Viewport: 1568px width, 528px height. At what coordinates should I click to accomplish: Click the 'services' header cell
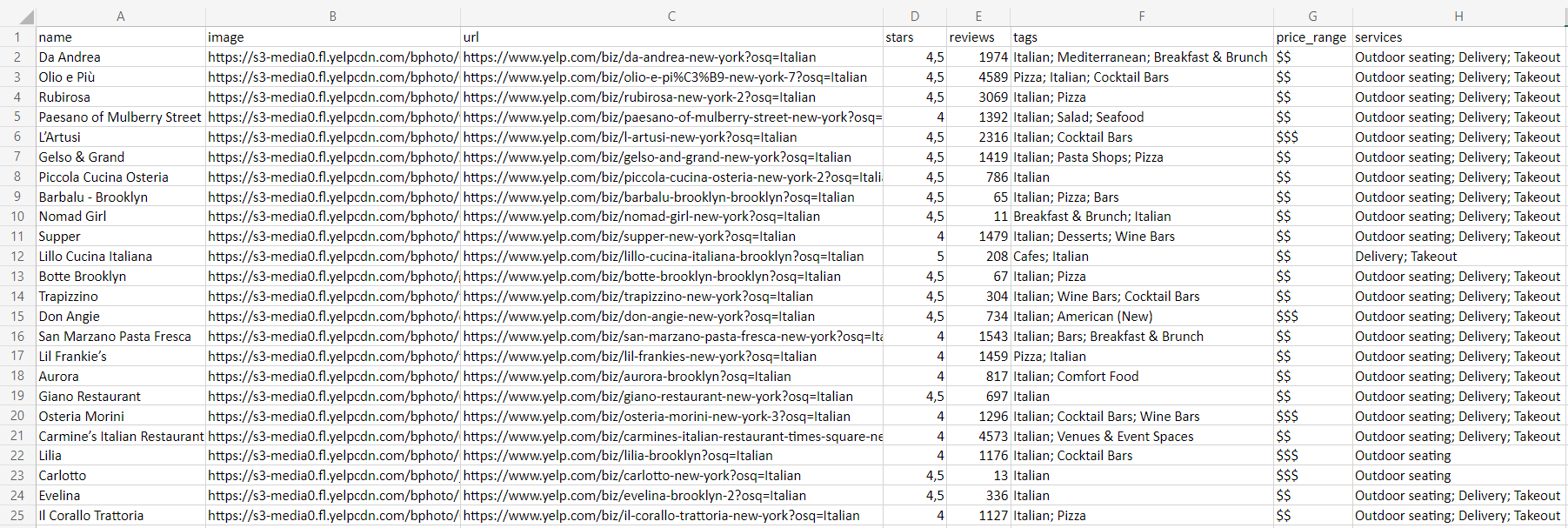coord(1458,37)
